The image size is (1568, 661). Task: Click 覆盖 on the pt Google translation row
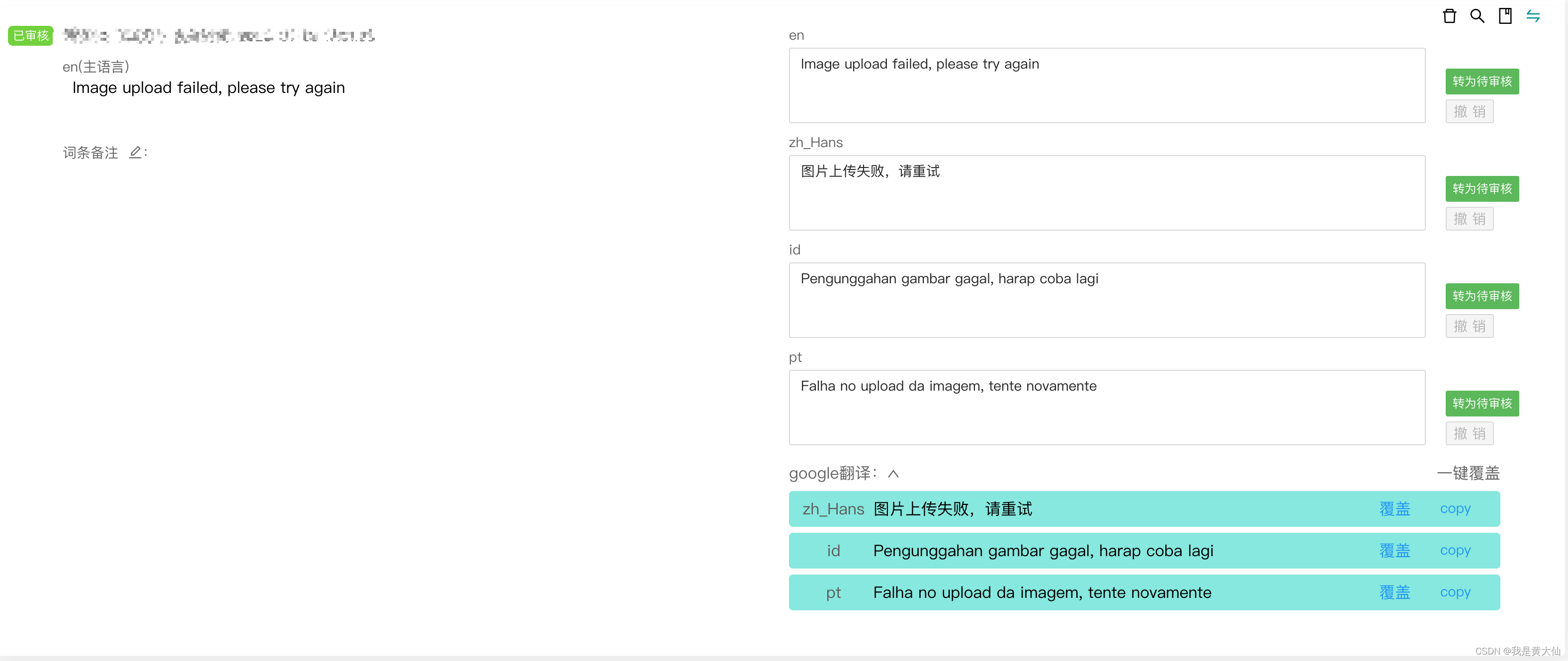[1394, 592]
